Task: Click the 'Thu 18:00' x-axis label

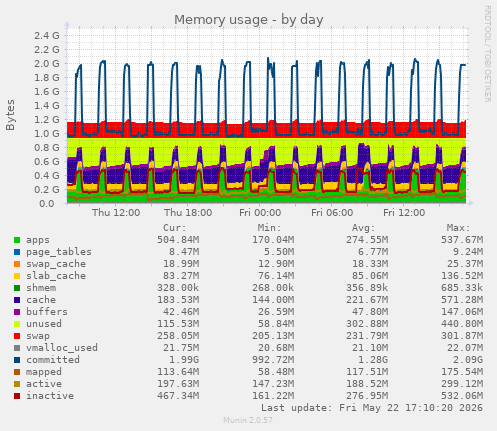Action: pos(188,213)
